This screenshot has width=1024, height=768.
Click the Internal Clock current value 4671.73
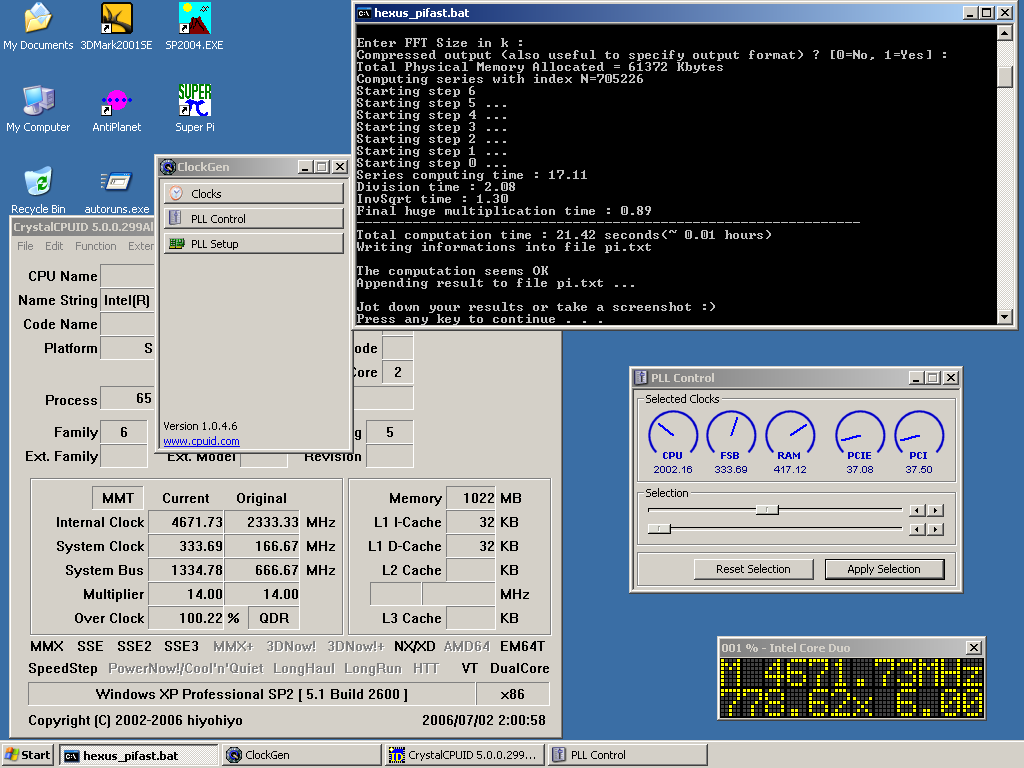(x=186, y=522)
